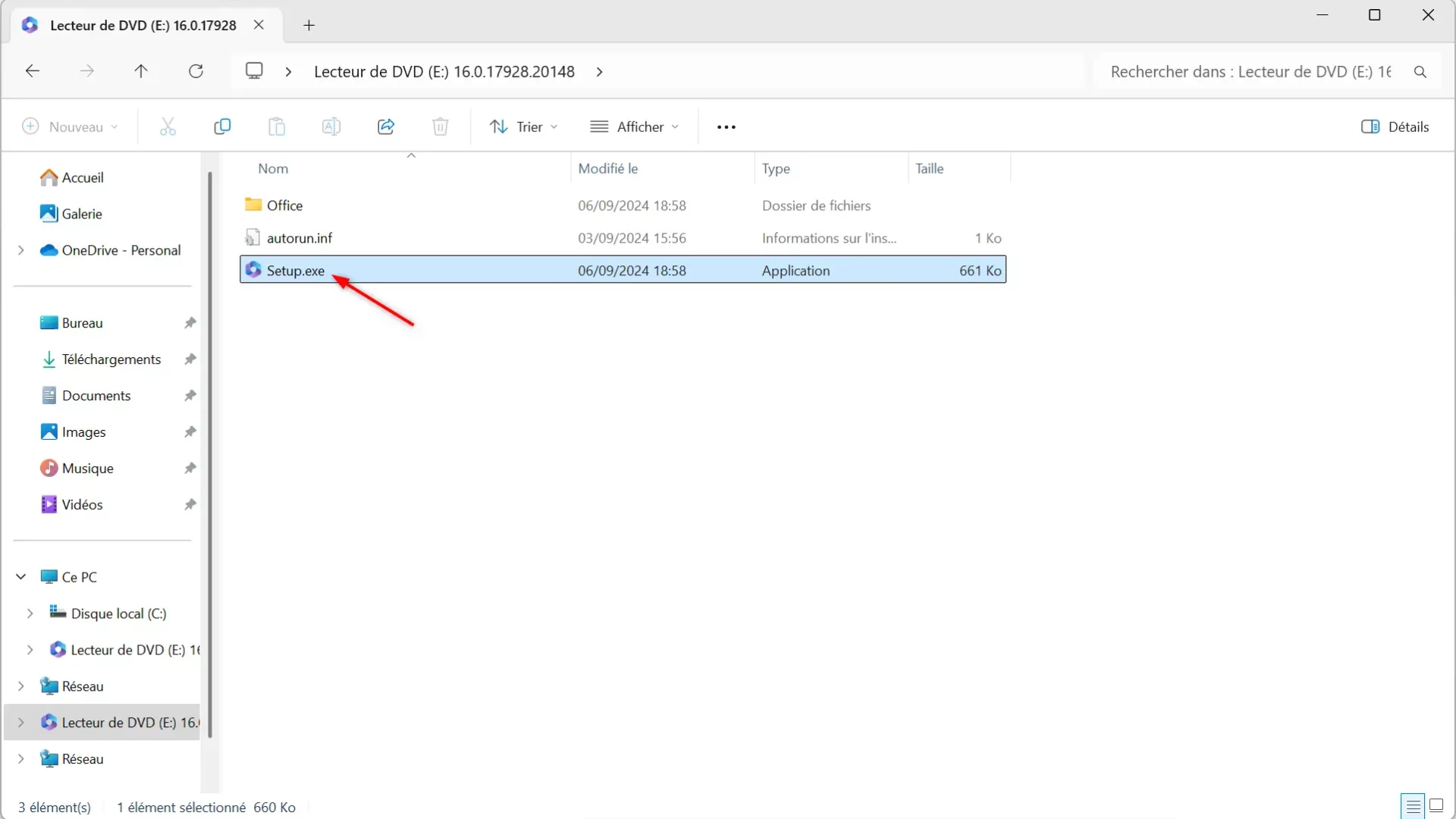
Task: Click Lecteur de DVD path in address bar
Action: click(444, 72)
